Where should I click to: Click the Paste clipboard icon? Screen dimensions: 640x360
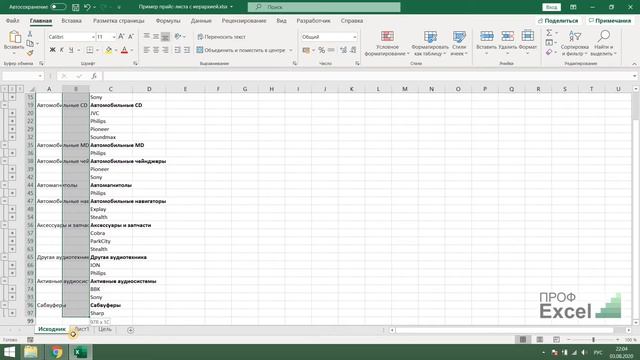coord(15,37)
